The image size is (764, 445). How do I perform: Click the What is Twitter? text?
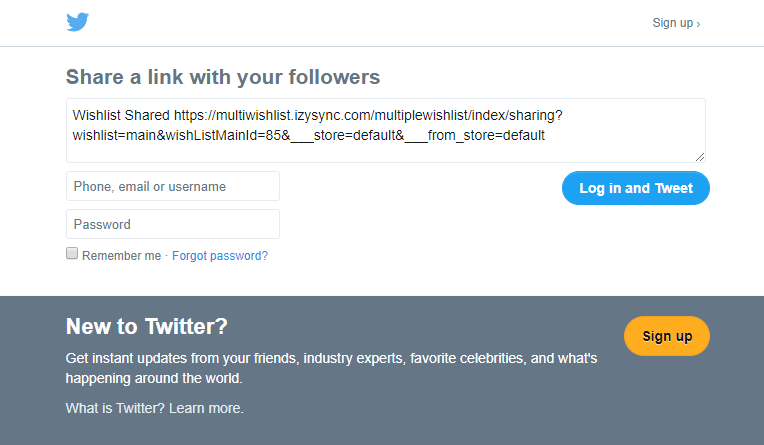(x=115, y=408)
